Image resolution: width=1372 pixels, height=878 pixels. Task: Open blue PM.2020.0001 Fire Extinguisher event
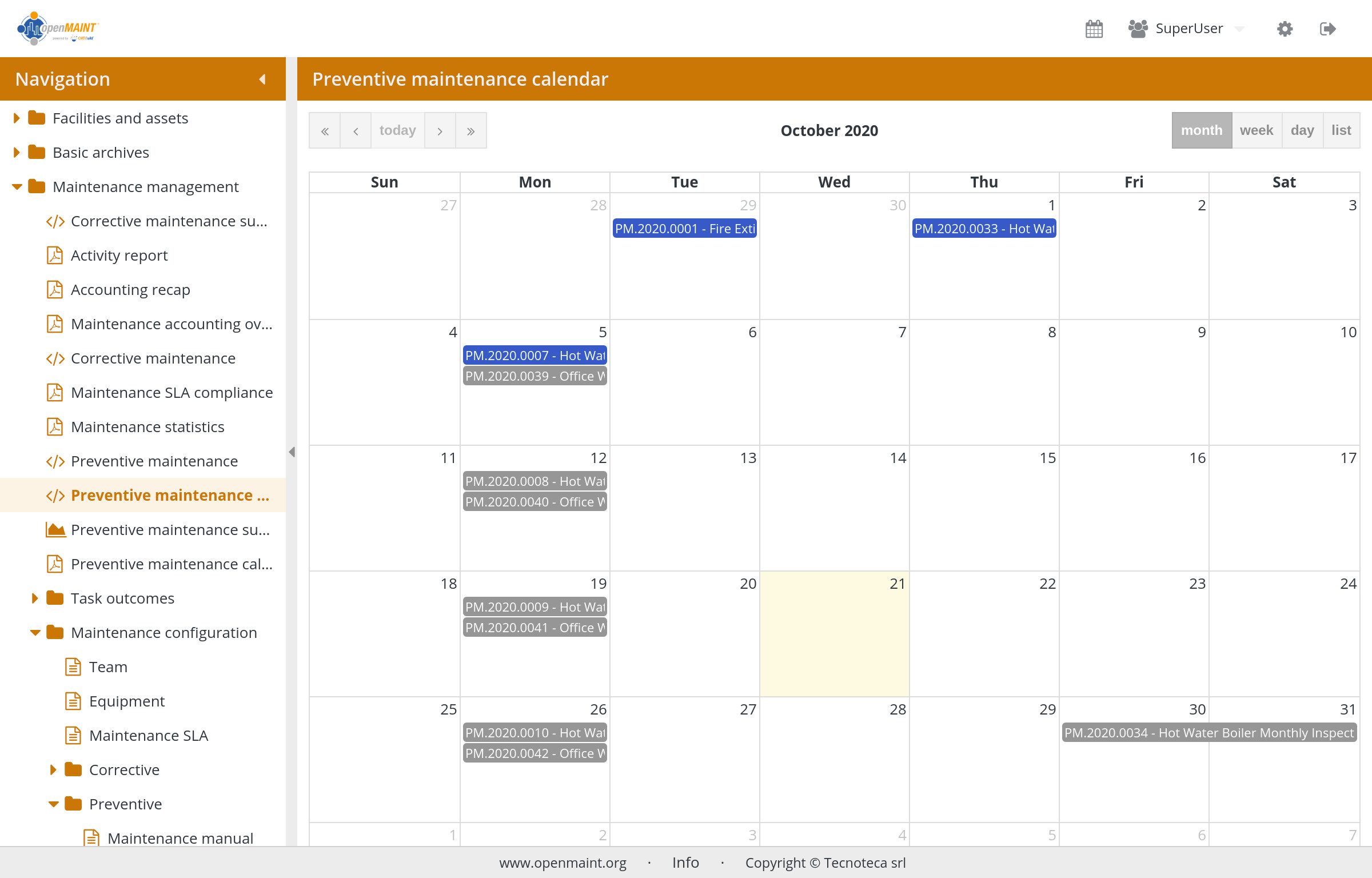pos(684,229)
